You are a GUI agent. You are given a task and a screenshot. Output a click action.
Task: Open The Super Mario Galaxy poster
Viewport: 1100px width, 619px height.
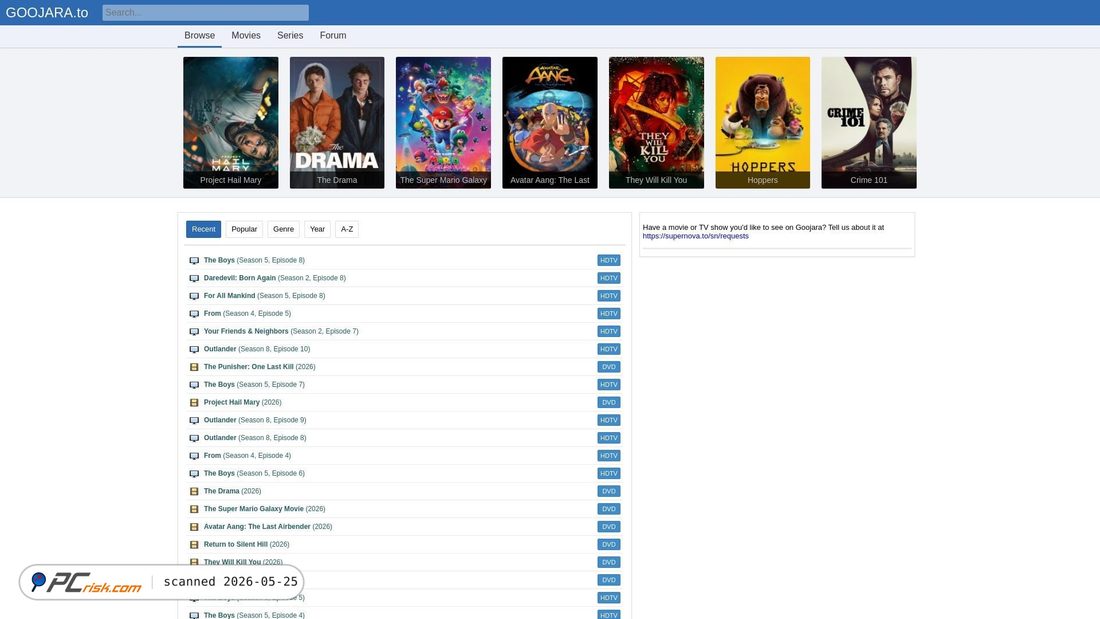coord(443,122)
